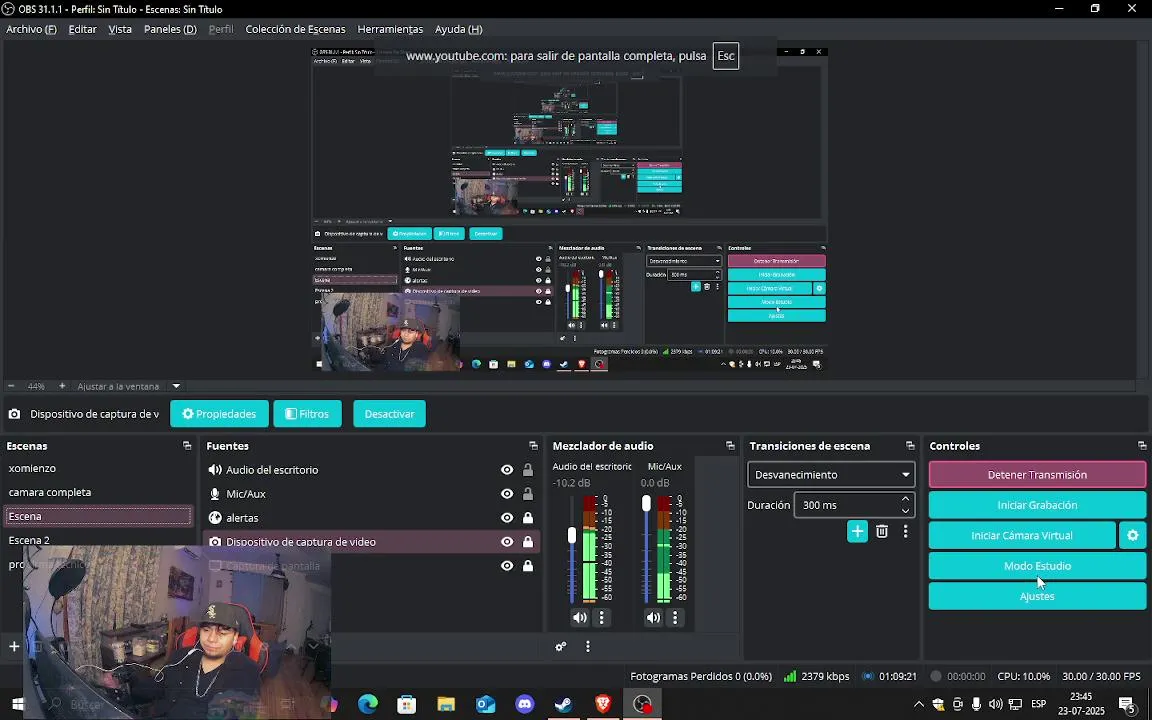
Task: Toggle visibility of Mic/Aux source
Action: point(507,494)
